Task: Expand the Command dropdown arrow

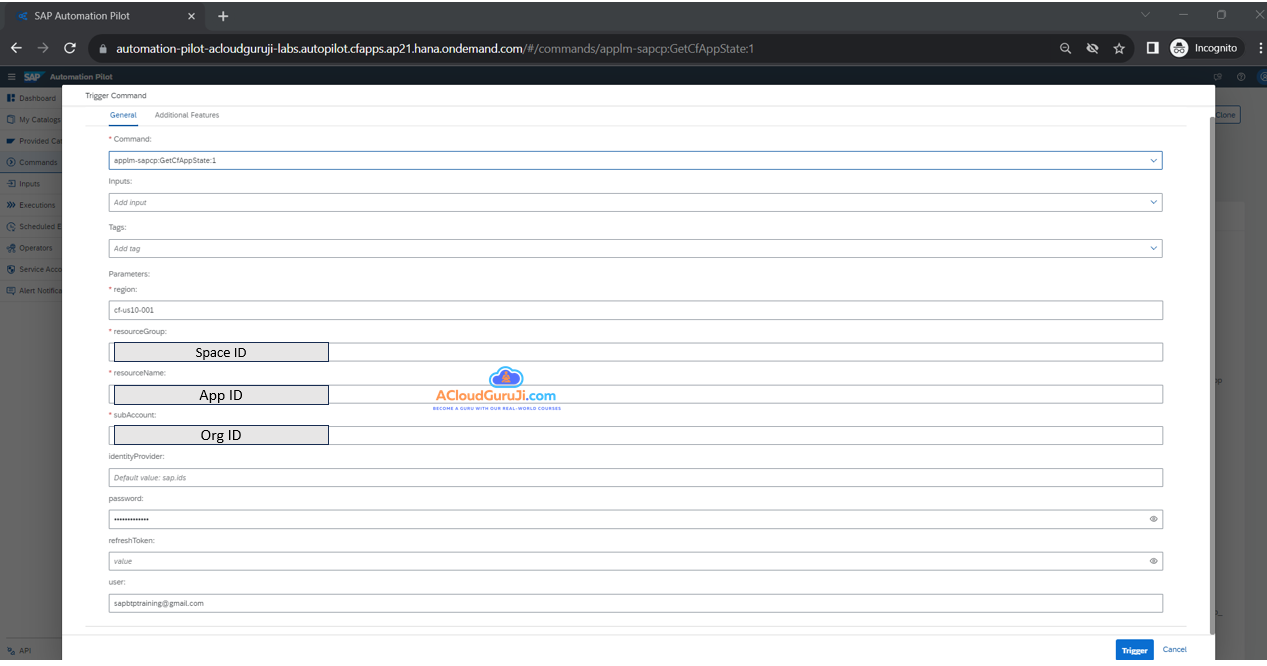Action: click(1153, 160)
